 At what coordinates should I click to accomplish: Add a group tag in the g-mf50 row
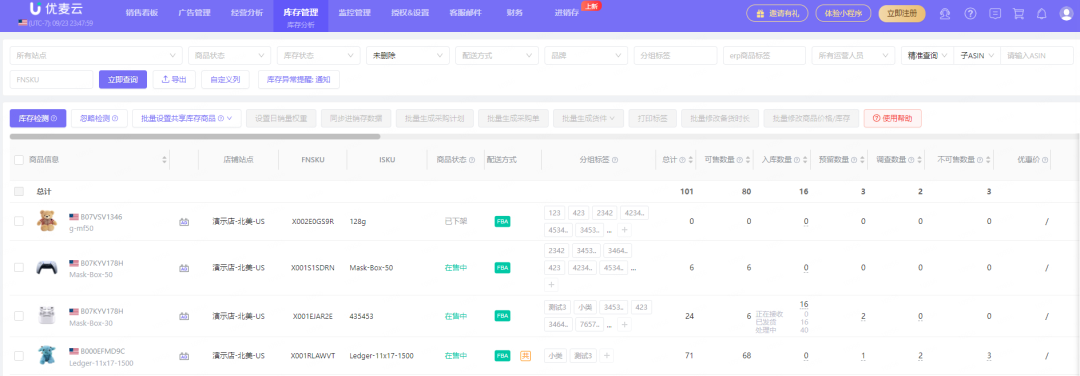coord(624,229)
